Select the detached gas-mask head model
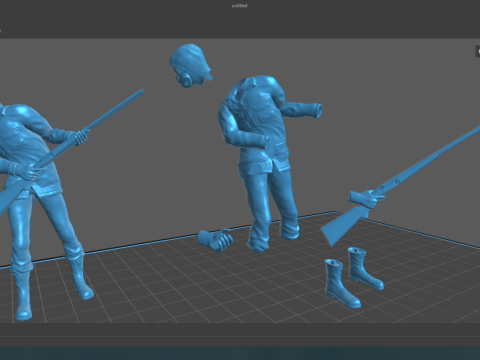 [190, 65]
